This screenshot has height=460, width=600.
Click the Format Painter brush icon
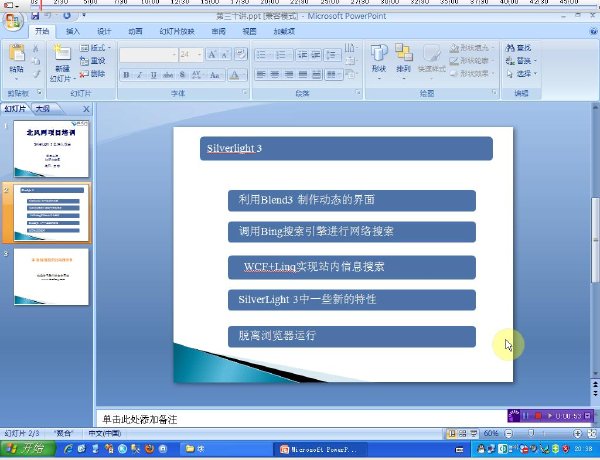36,74
